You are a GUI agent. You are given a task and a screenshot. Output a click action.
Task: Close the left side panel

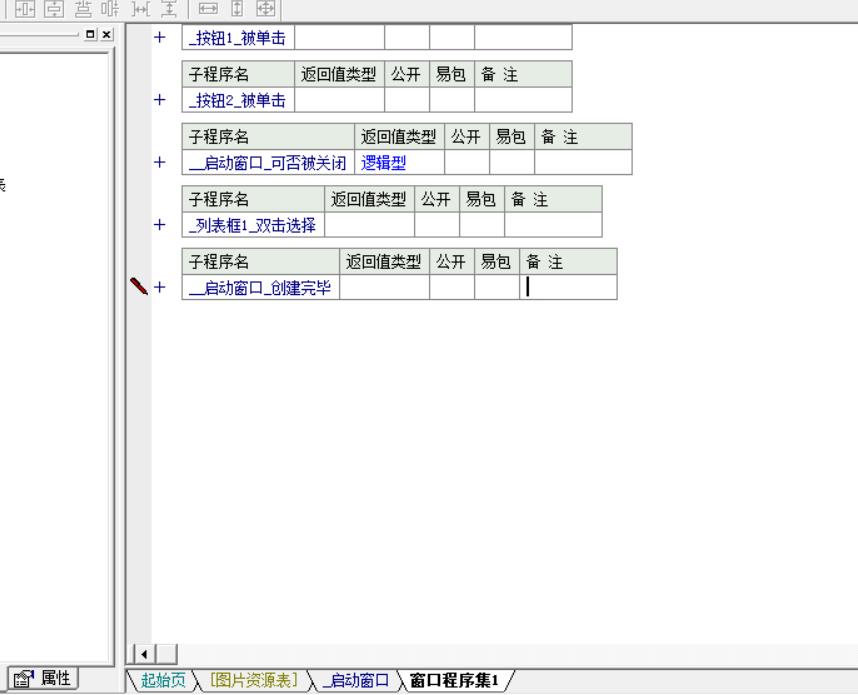107,34
